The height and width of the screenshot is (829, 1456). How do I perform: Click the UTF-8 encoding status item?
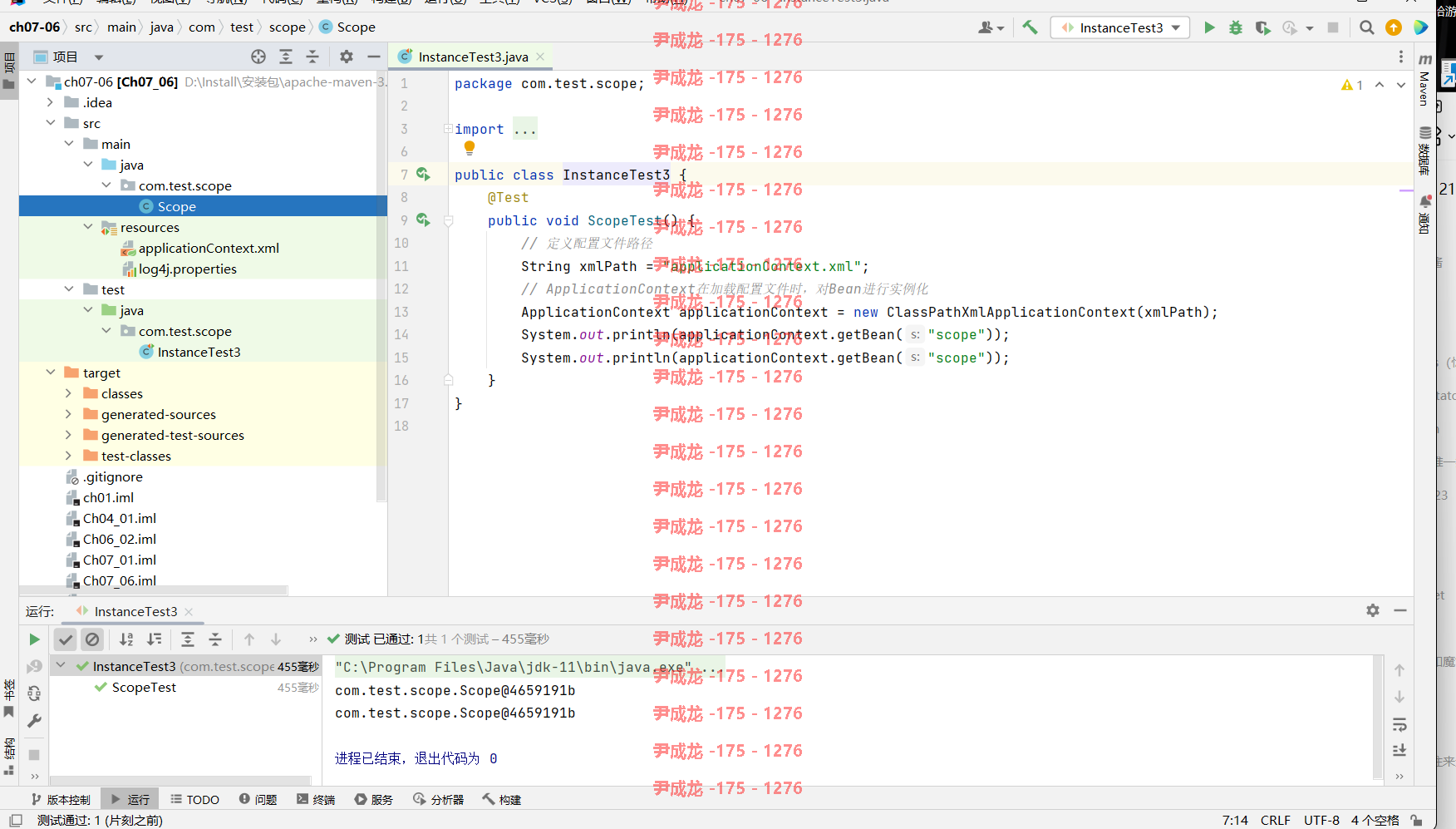tap(1321, 820)
